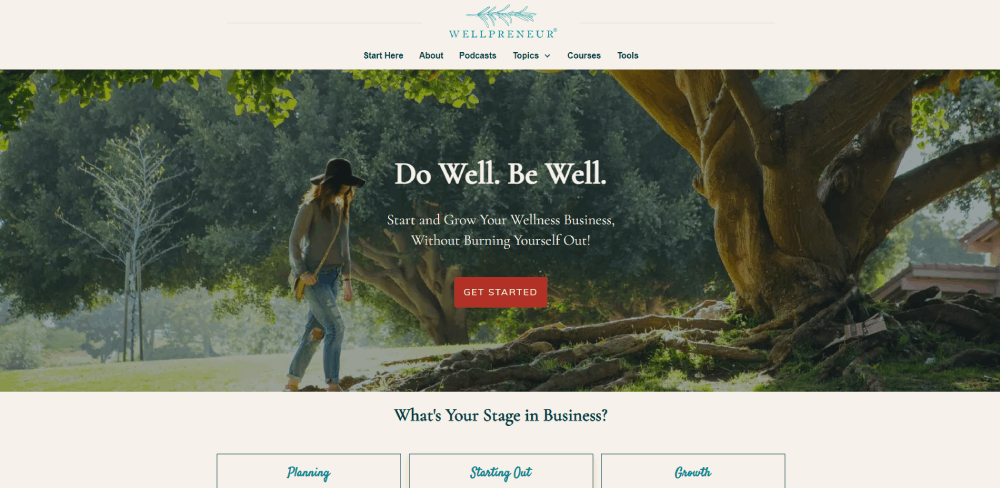This screenshot has height=488, width=1000.
Task: Open the Podcasts menu item
Action: 478,55
